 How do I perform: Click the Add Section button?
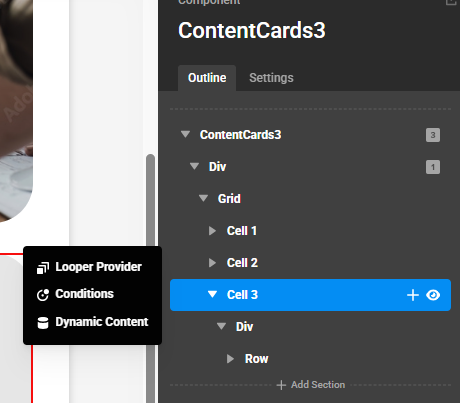[311, 385]
